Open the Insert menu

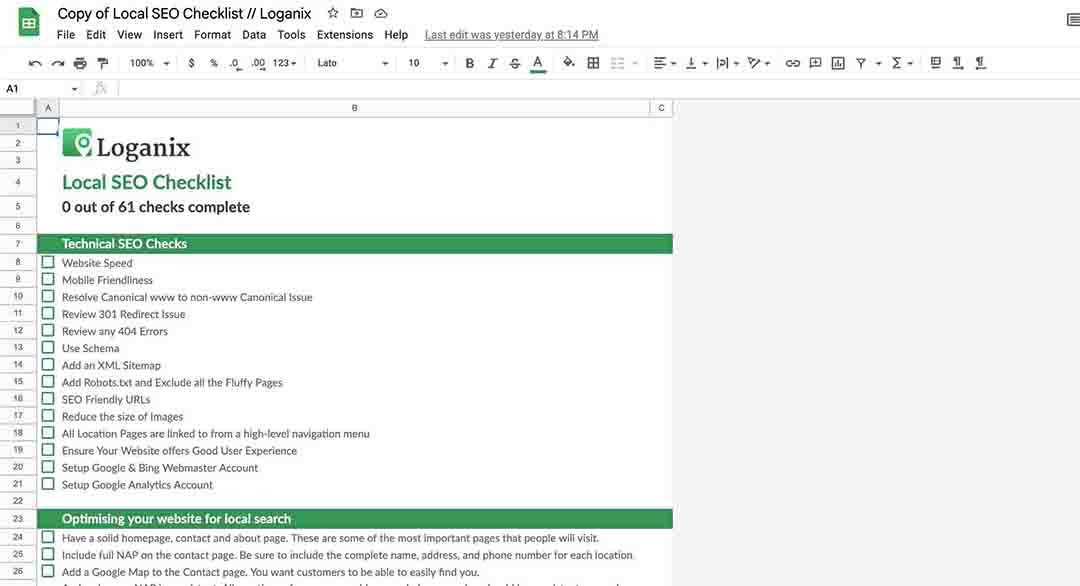point(167,34)
